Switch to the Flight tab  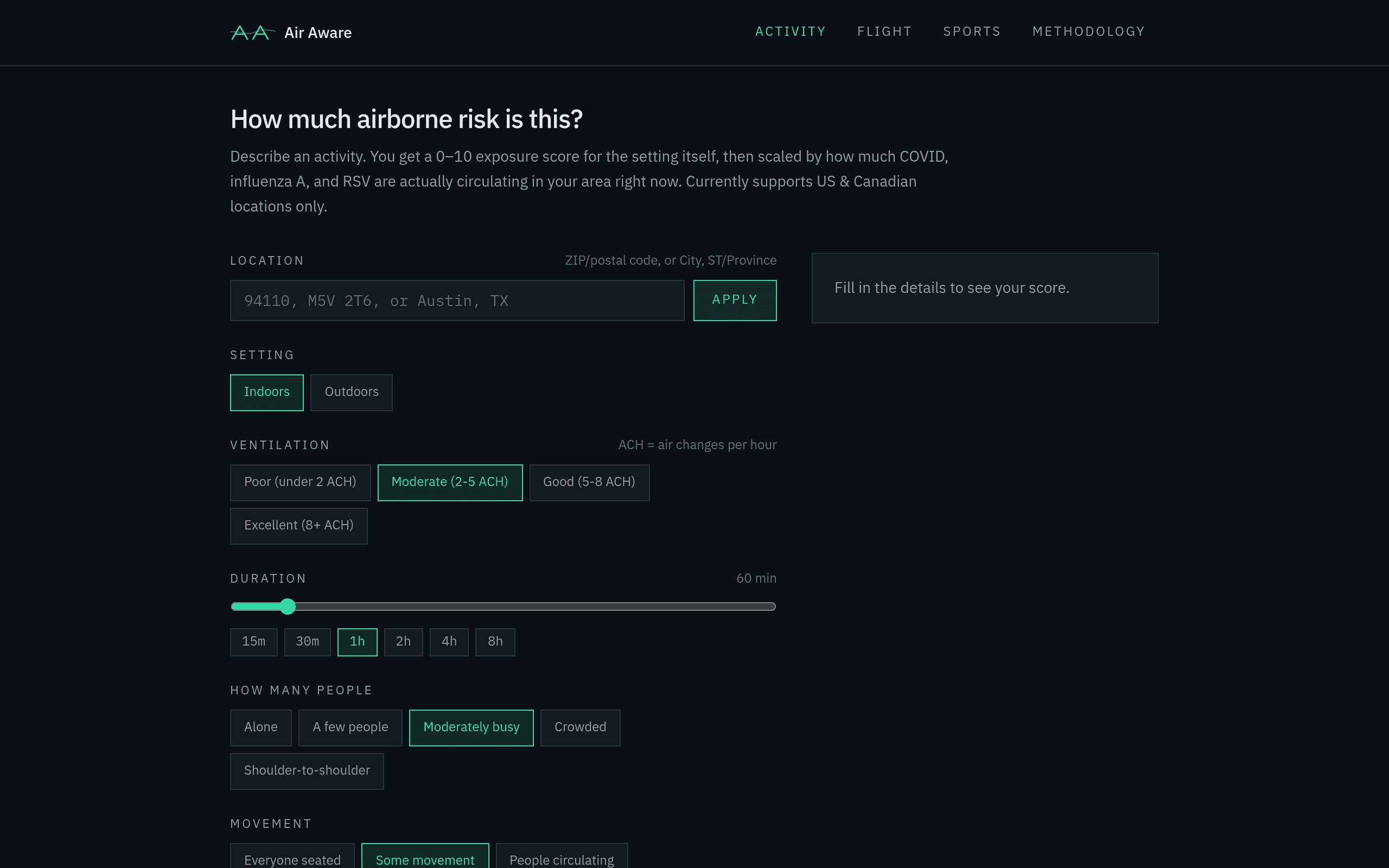(x=884, y=31)
